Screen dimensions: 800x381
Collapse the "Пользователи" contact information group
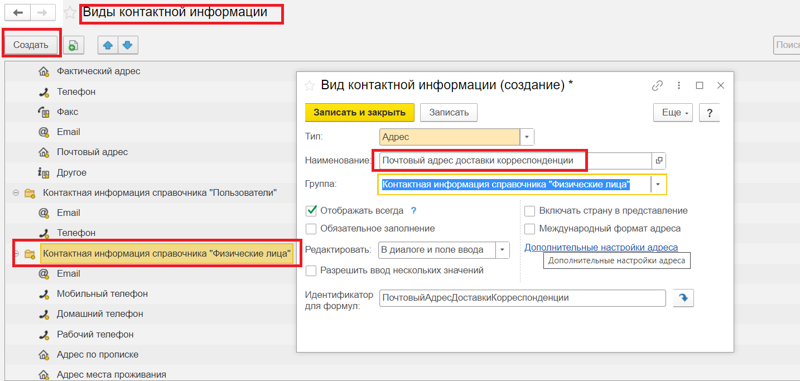[15, 193]
